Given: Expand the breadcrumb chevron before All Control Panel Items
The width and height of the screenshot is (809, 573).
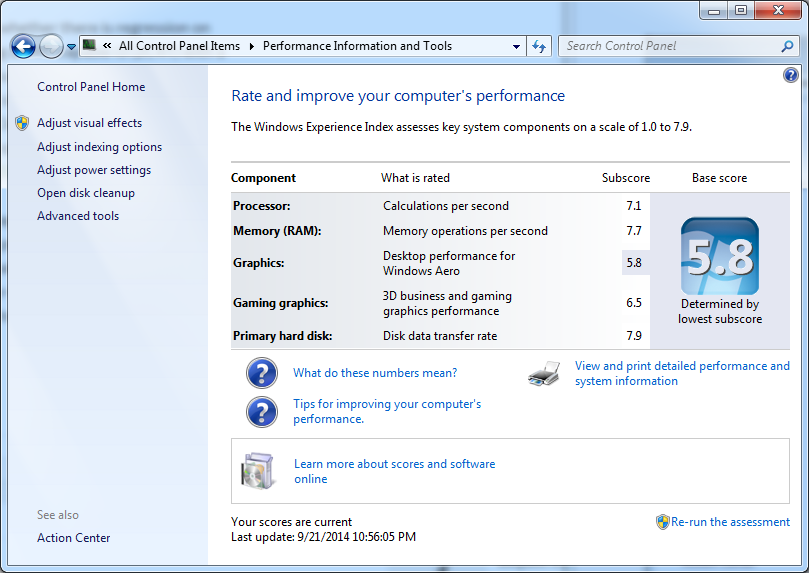Looking at the screenshot, I should 104,46.
